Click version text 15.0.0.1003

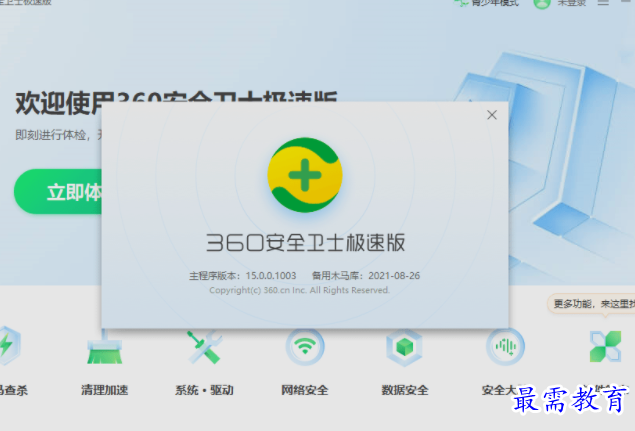click(x=271, y=276)
